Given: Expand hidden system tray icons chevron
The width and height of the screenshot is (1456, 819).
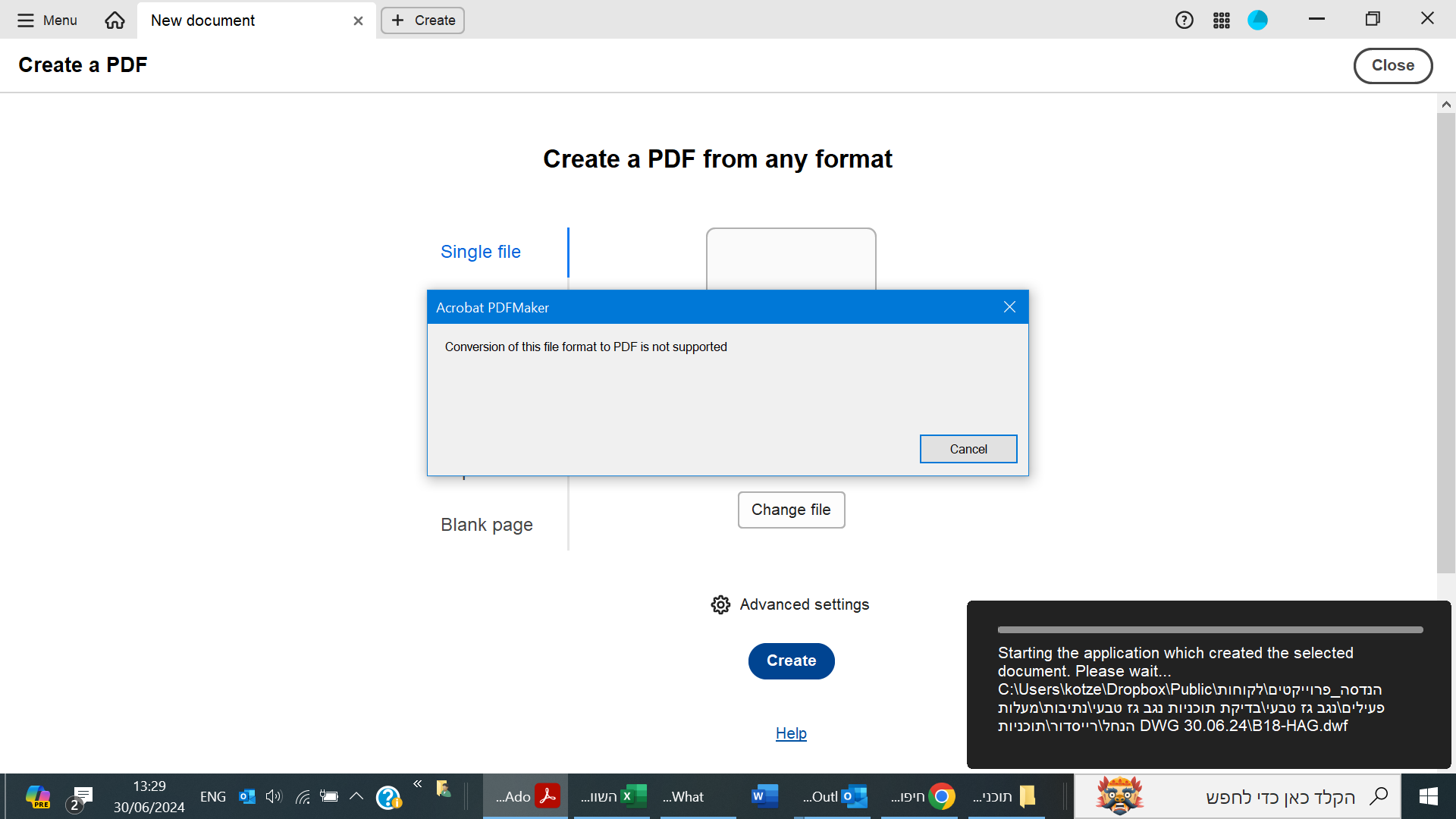Looking at the screenshot, I should pyautogui.click(x=356, y=796).
